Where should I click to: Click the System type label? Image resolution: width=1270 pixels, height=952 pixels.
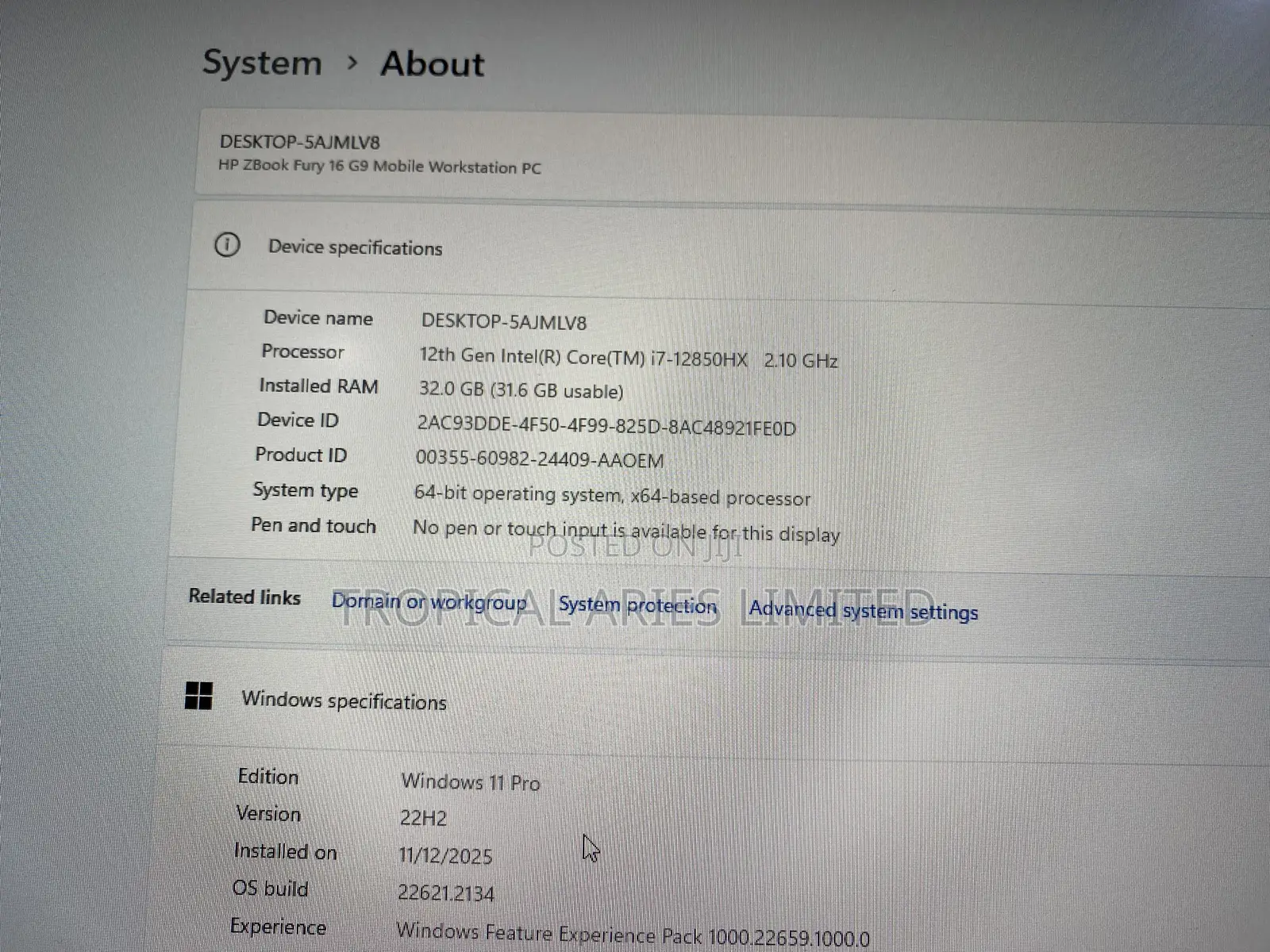click(x=305, y=491)
